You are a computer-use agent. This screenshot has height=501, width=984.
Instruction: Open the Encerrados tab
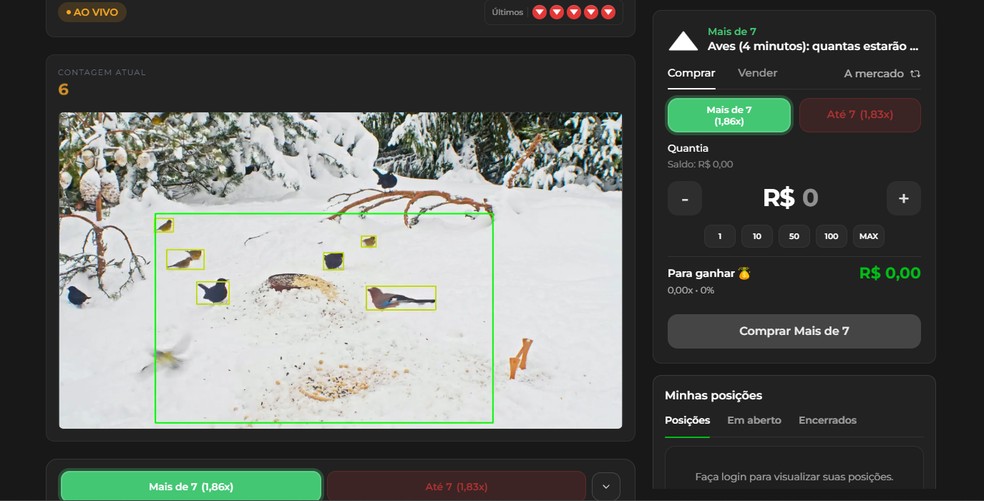point(827,420)
